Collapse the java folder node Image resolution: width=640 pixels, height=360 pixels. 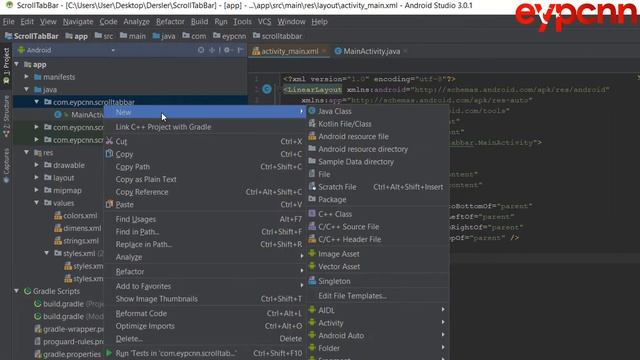point(27,89)
